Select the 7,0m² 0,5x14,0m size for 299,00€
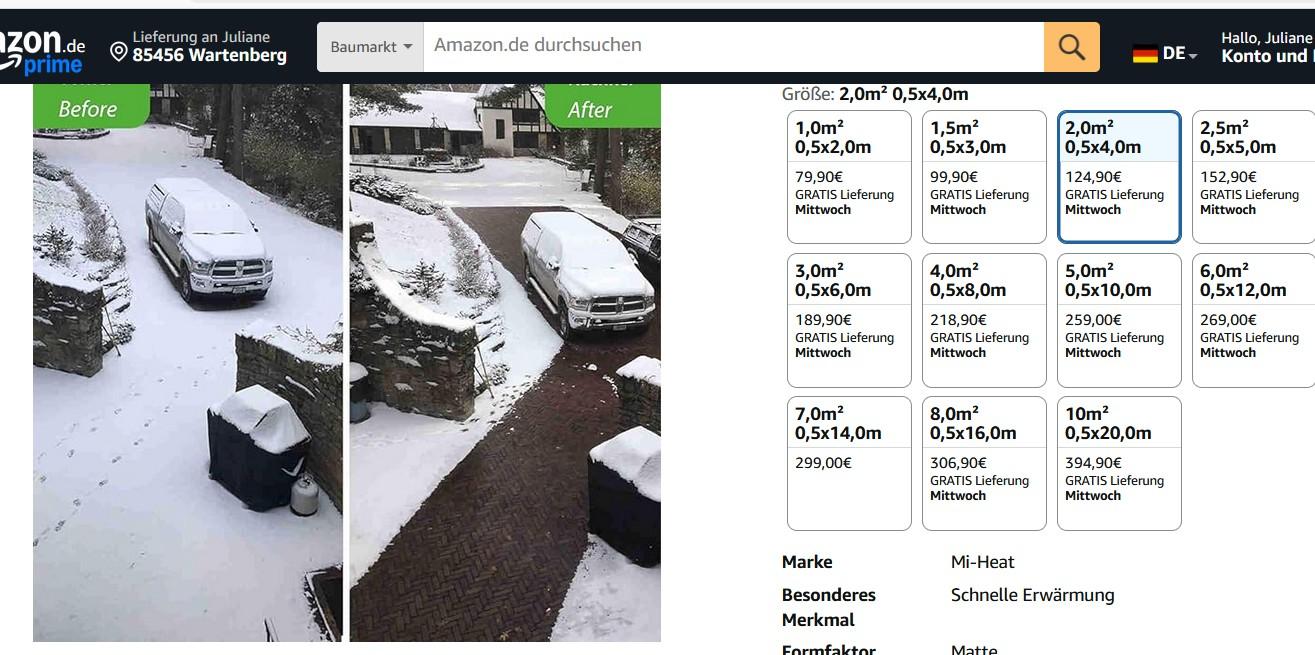Viewport: 1315px width, 655px height. point(849,463)
